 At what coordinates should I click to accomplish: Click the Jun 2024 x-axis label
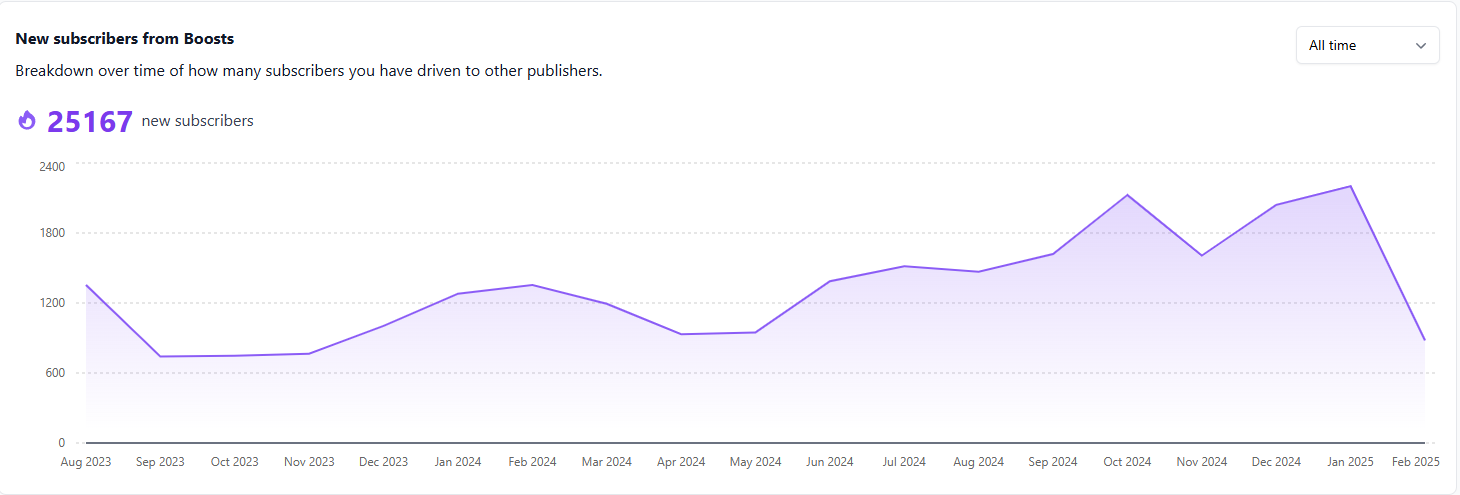pyautogui.click(x=830, y=462)
